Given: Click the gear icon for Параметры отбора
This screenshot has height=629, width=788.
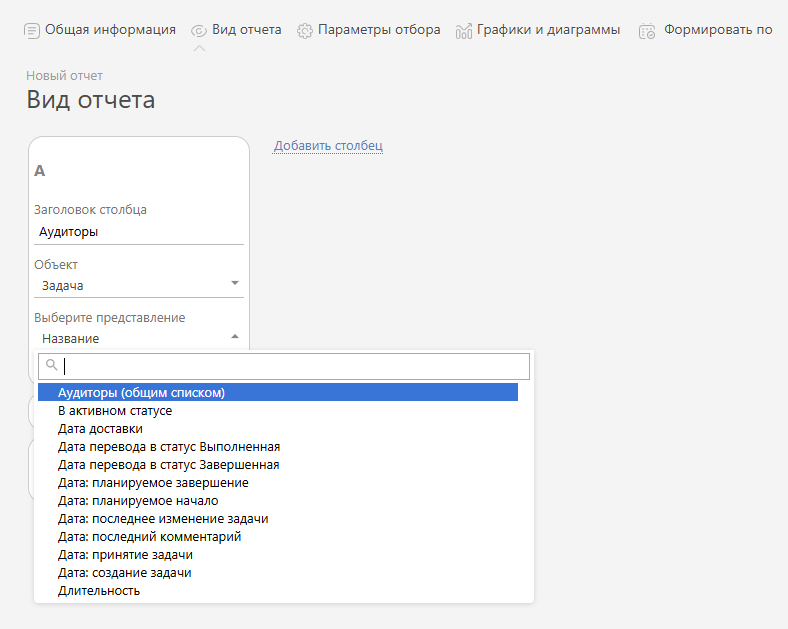Looking at the screenshot, I should tap(305, 31).
